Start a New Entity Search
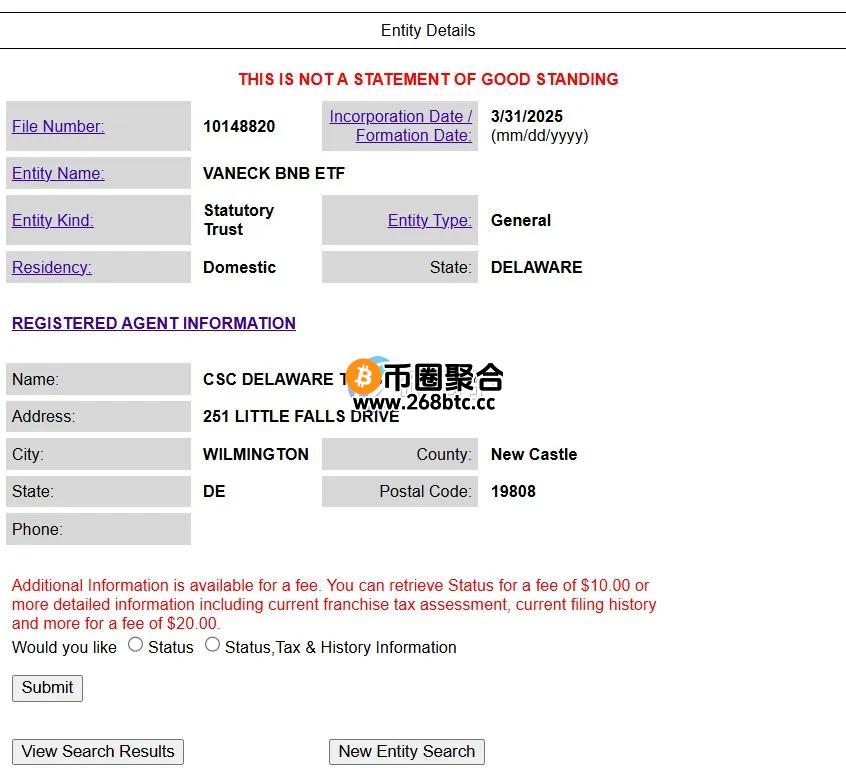The image size is (846, 770). tap(407, 752)
